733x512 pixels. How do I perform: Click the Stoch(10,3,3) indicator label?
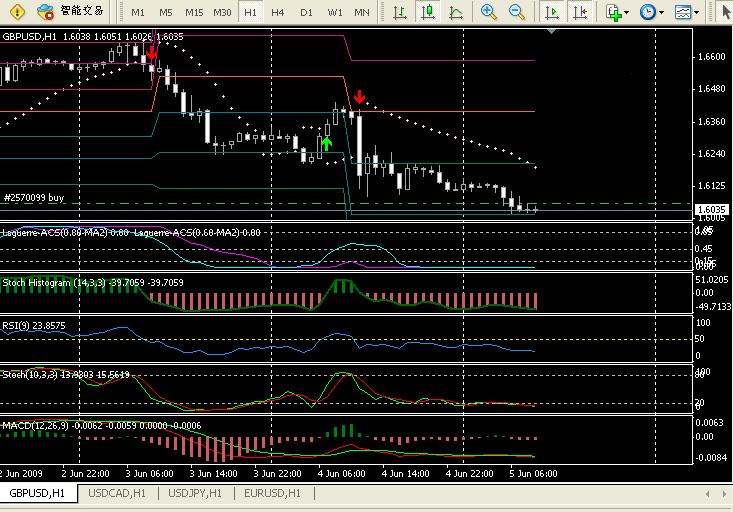(x=66, y=375)
